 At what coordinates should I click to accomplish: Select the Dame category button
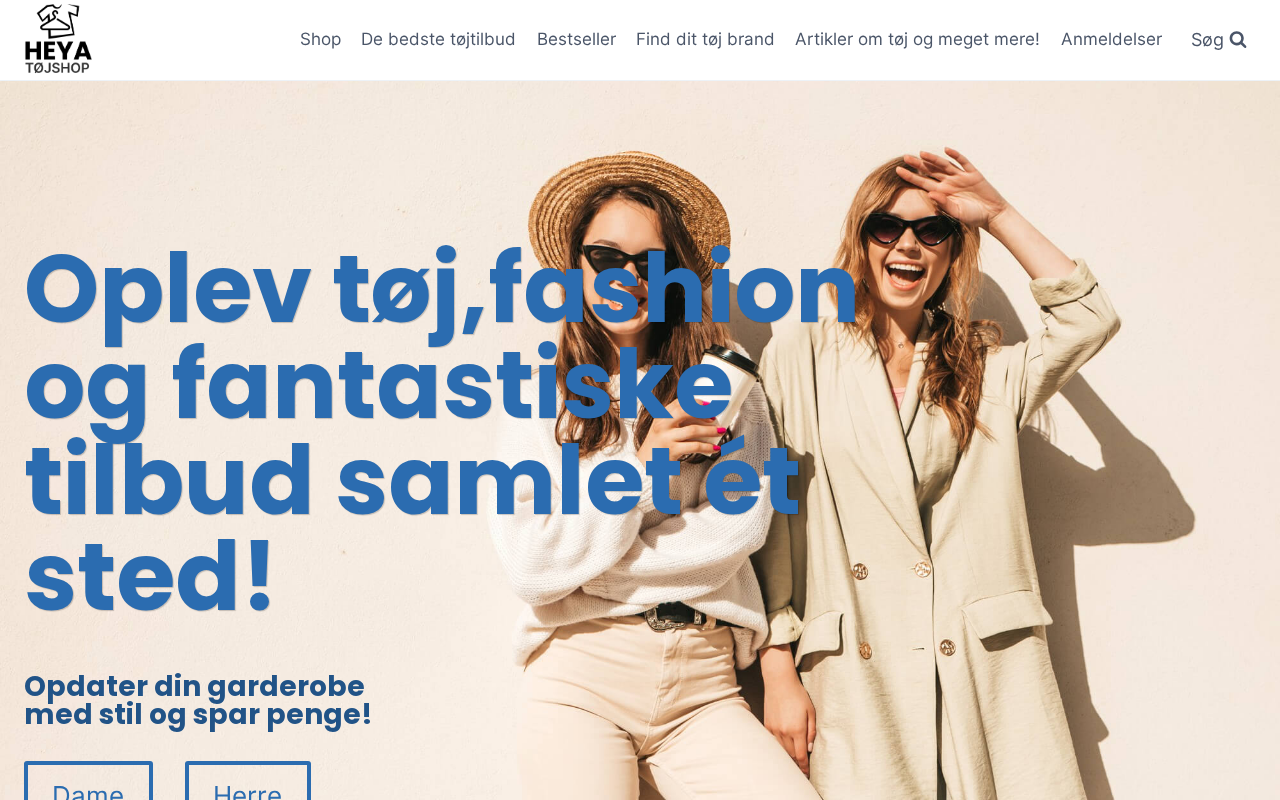click(88, 781)
